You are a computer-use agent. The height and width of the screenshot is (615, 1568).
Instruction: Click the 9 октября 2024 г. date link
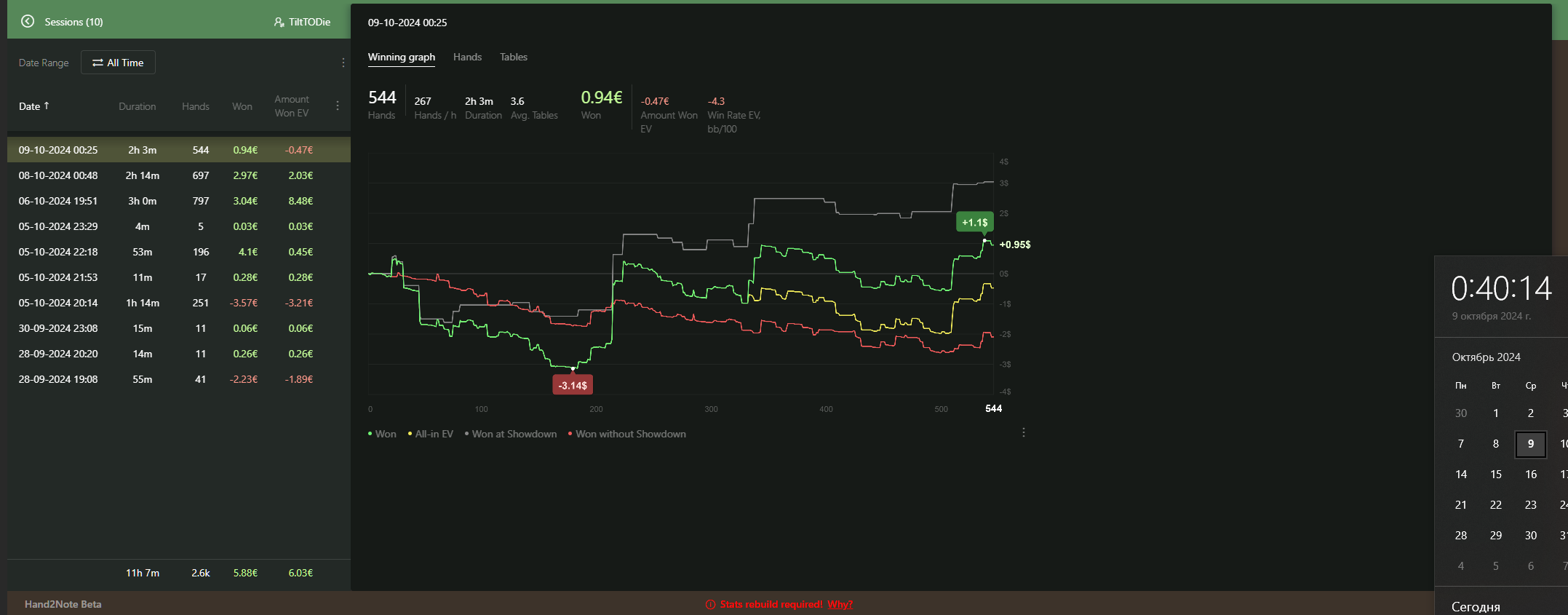click(x=1492, y=316)
